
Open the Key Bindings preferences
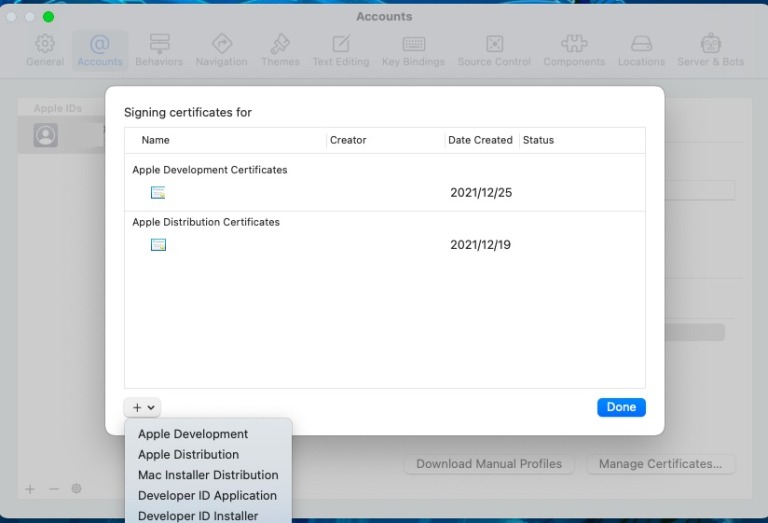pyautogui.click(x=413, y=50)
